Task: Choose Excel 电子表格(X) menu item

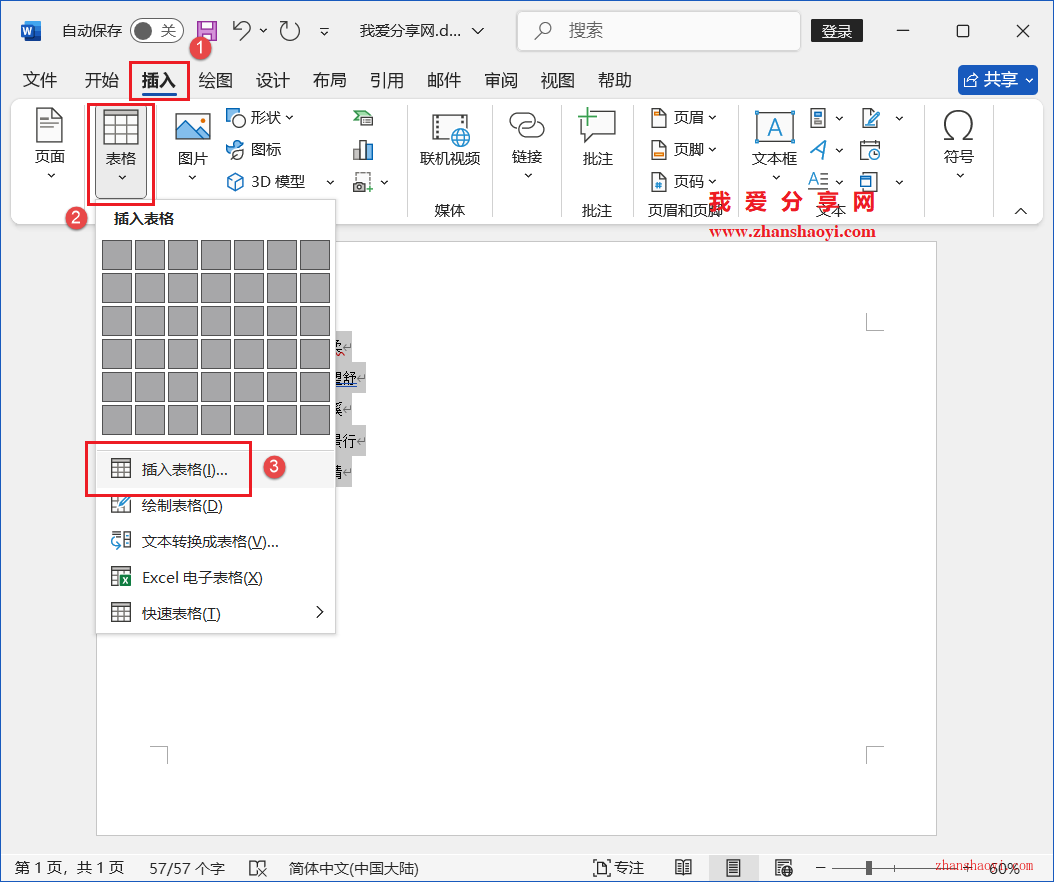Action: point(215,577)
